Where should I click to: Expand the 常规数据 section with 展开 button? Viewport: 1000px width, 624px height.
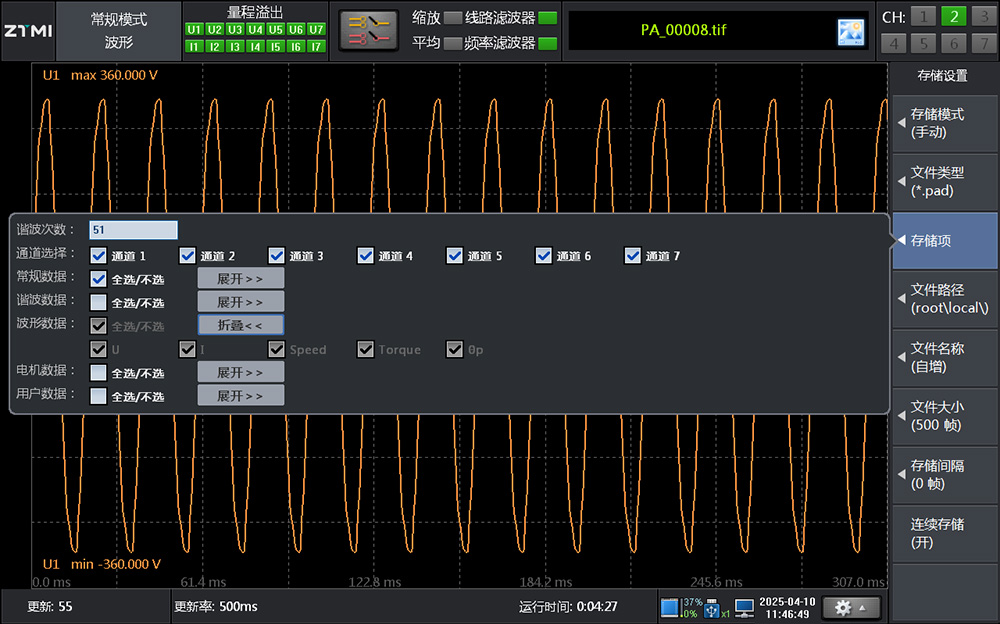(240, 278)
